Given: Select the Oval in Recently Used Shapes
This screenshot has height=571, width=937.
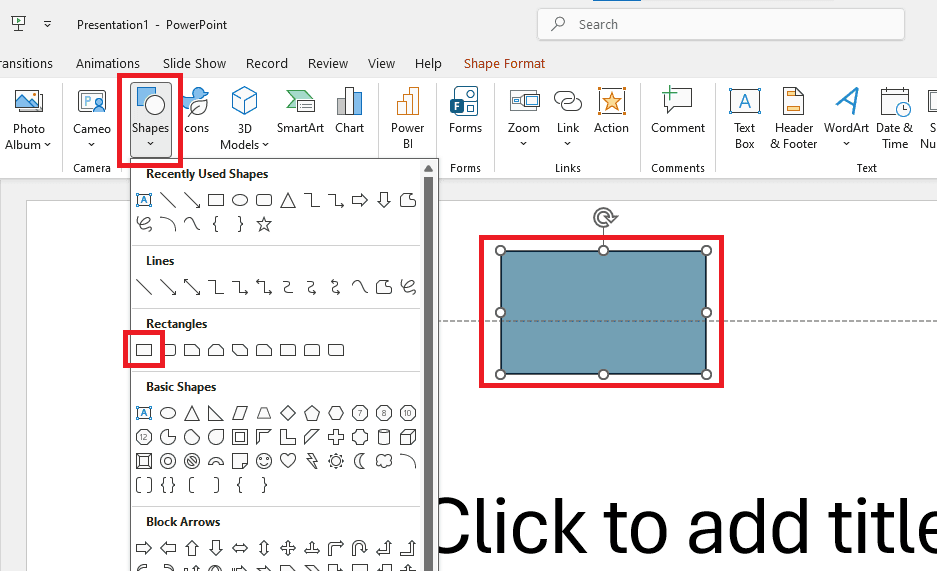Looking at the screenshot, I should tap(240, 200).
